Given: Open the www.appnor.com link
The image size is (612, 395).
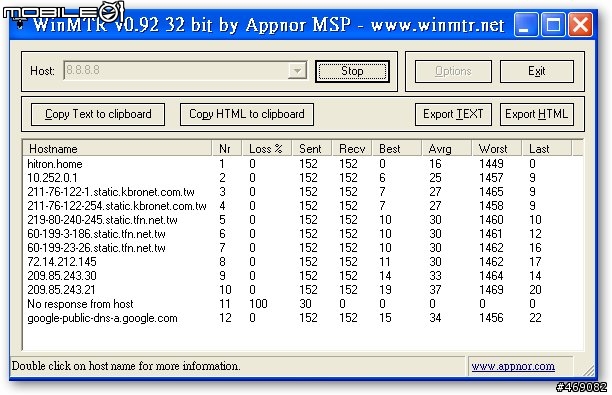Looking at the screenshot, I should pyautogui.click(x=513, y=367).
